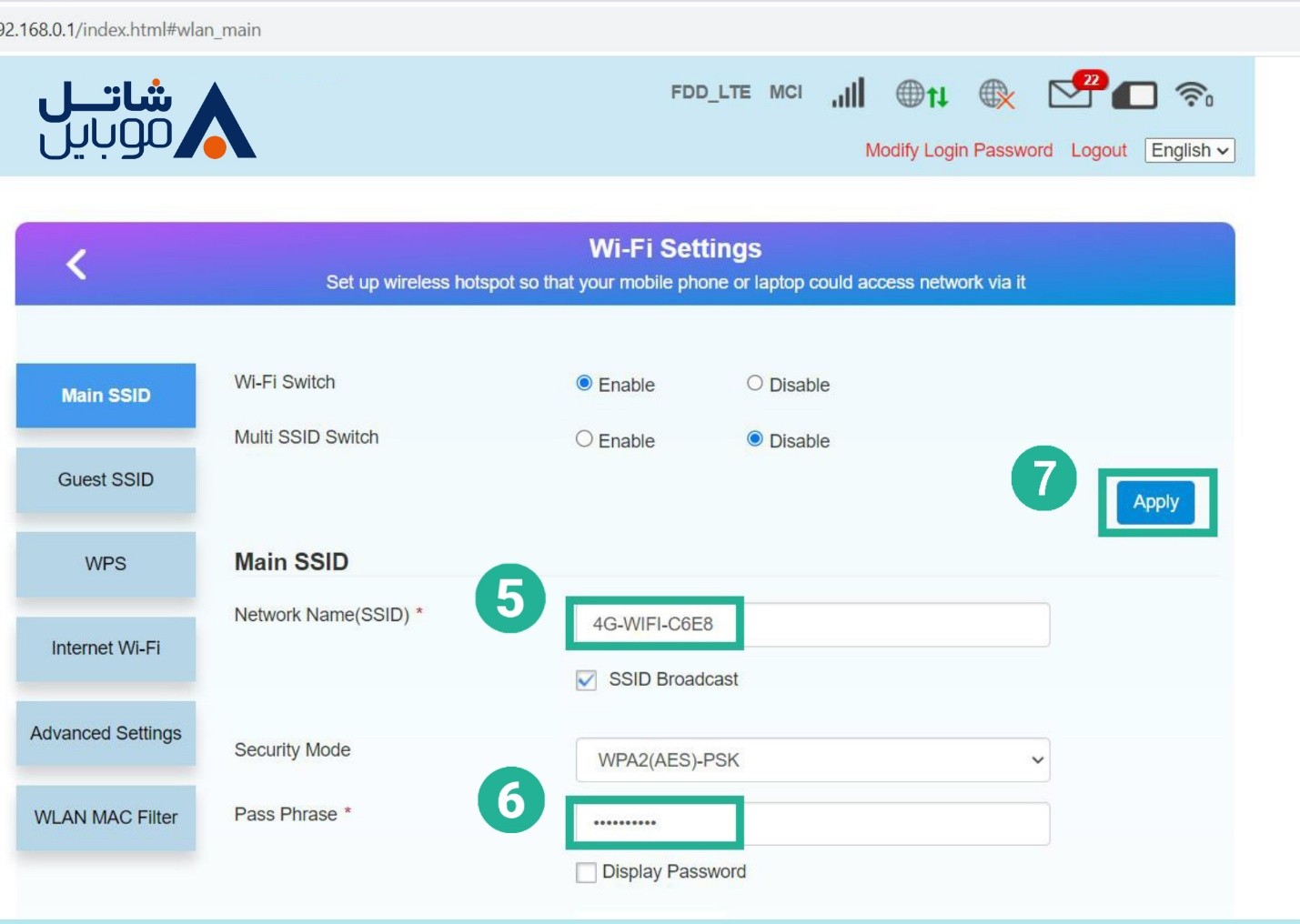Click the Wi-Fi Switch label
The height and width of the screenshot is (924, 1300).
point(285,382)
